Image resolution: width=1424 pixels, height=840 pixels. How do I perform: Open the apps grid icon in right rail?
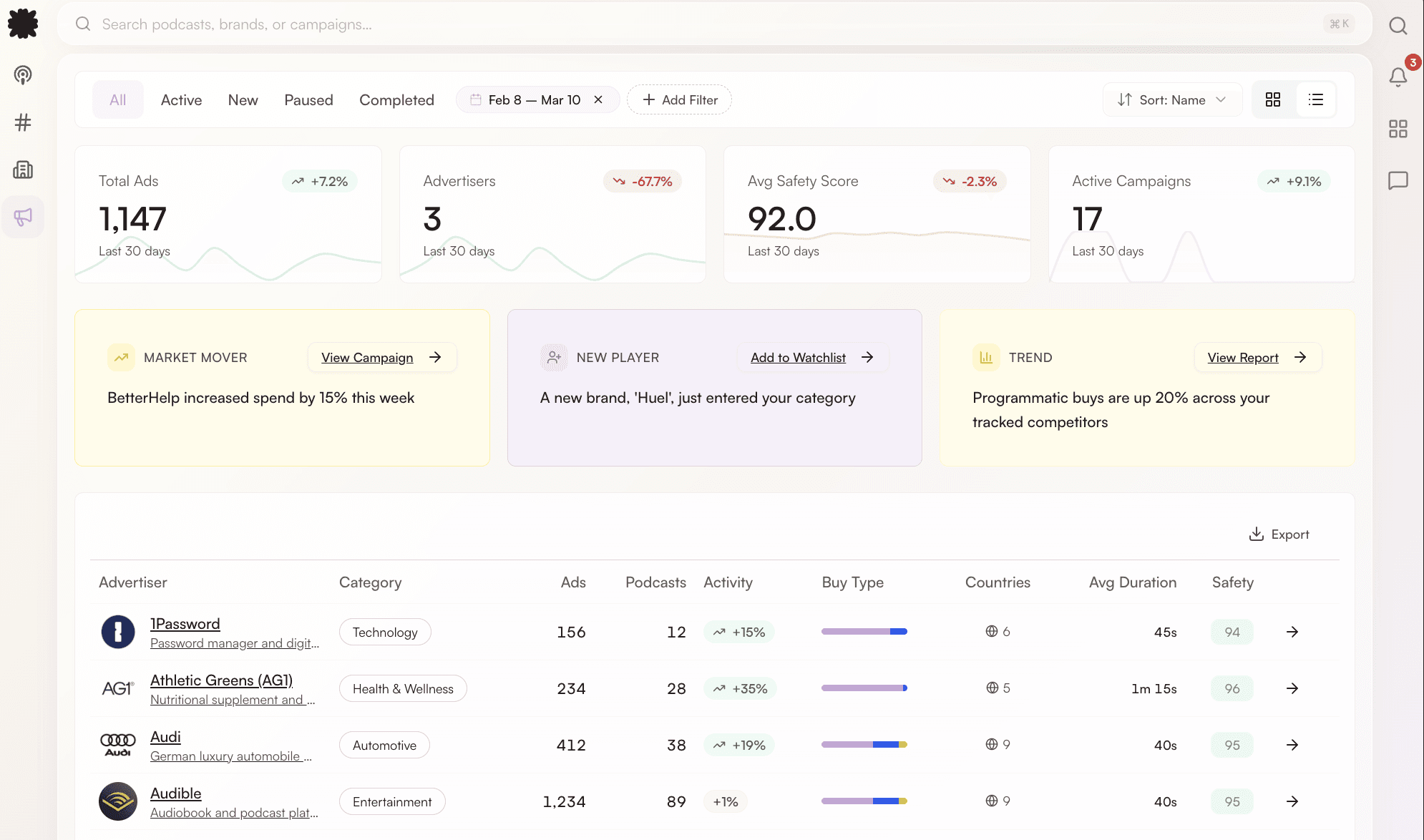[1398, 129]
